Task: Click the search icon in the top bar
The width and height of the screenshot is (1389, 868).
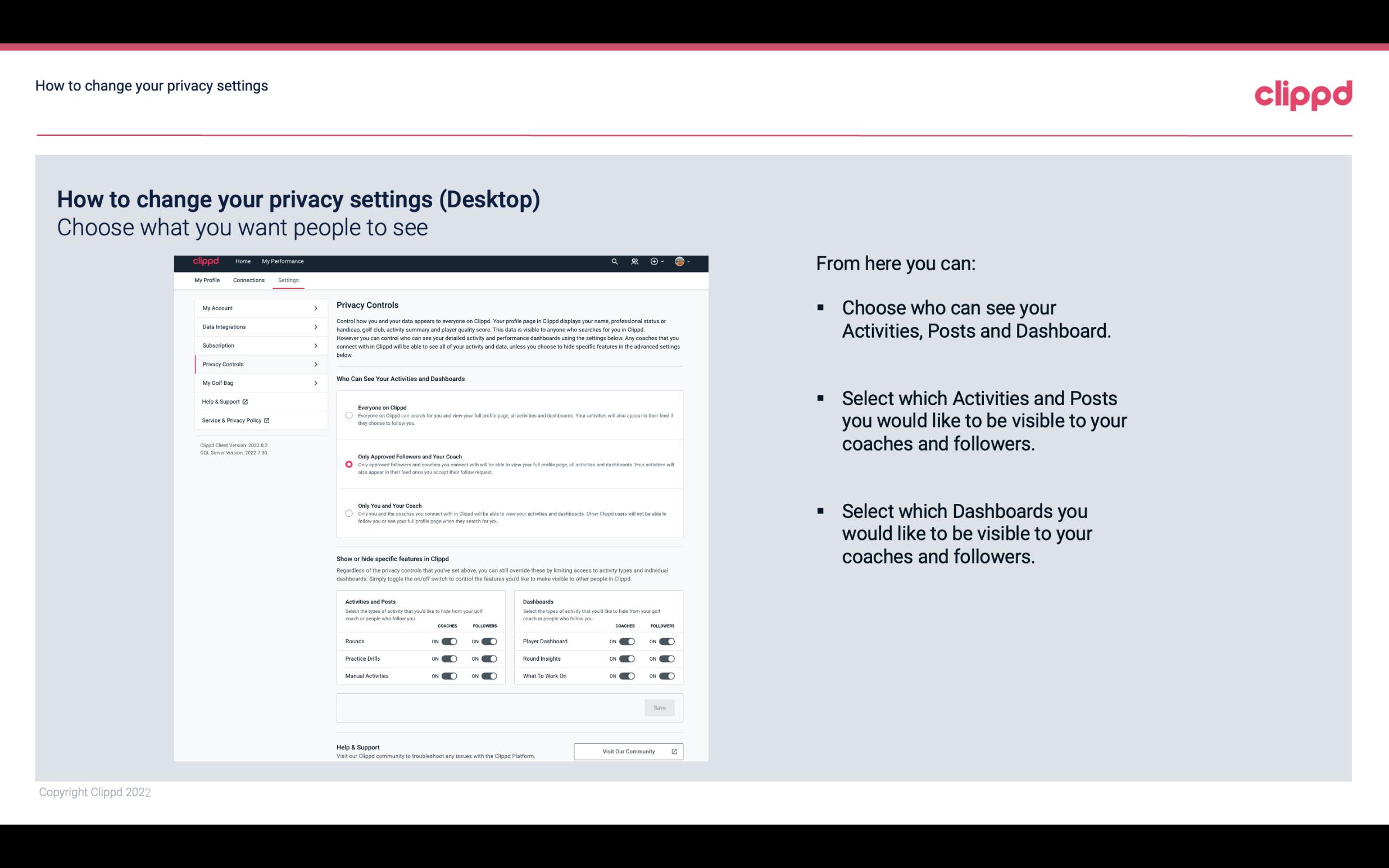Action: tap(614, 261)
